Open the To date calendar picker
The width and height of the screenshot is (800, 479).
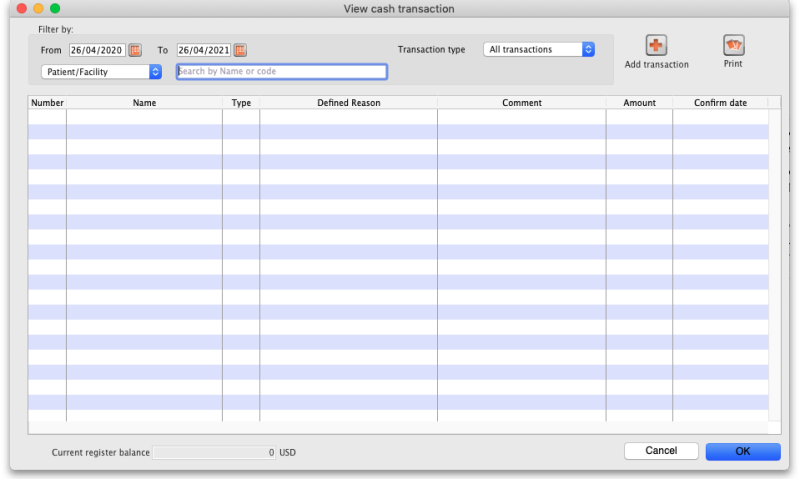click(x=240, y=50)
